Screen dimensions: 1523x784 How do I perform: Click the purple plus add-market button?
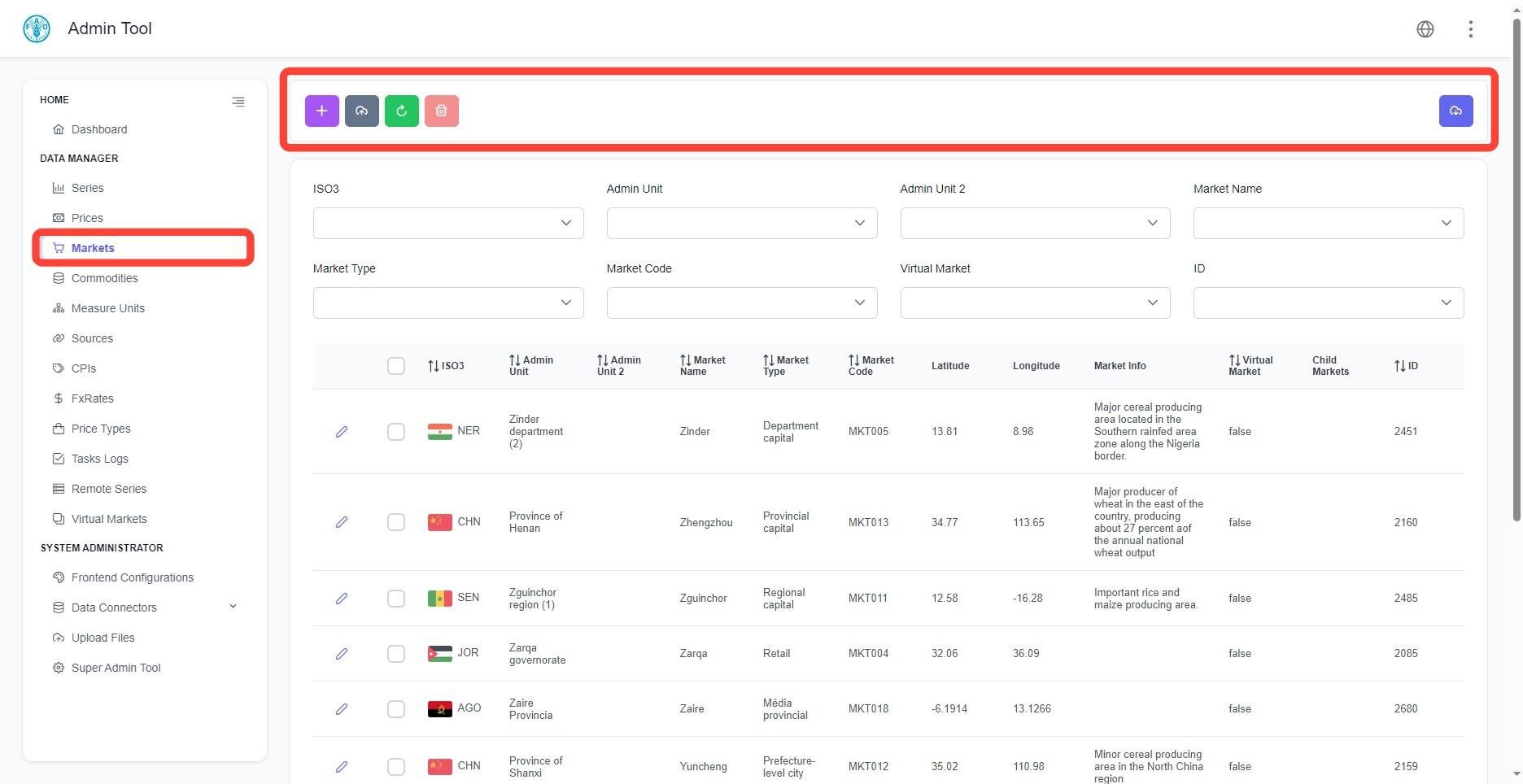(x=321, y=111)
